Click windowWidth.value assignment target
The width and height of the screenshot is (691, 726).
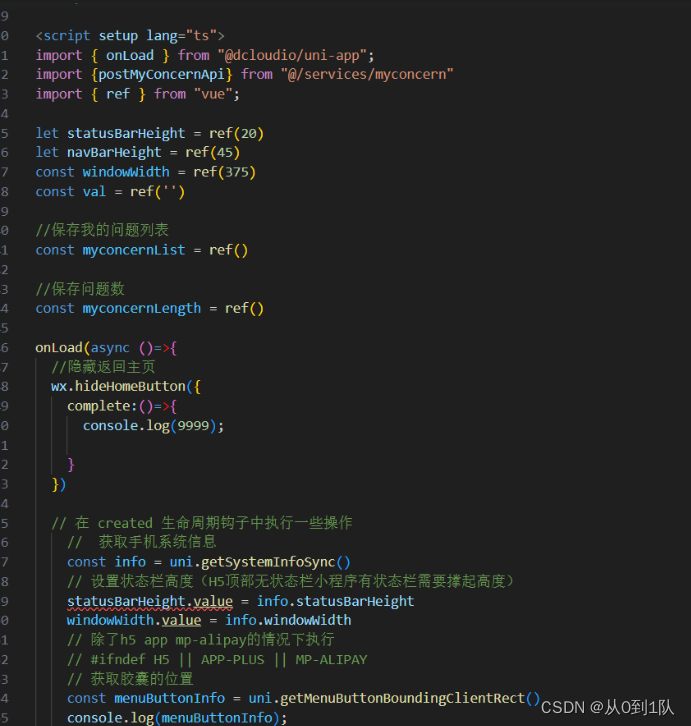pyautogui.click(x=134, y=620)
